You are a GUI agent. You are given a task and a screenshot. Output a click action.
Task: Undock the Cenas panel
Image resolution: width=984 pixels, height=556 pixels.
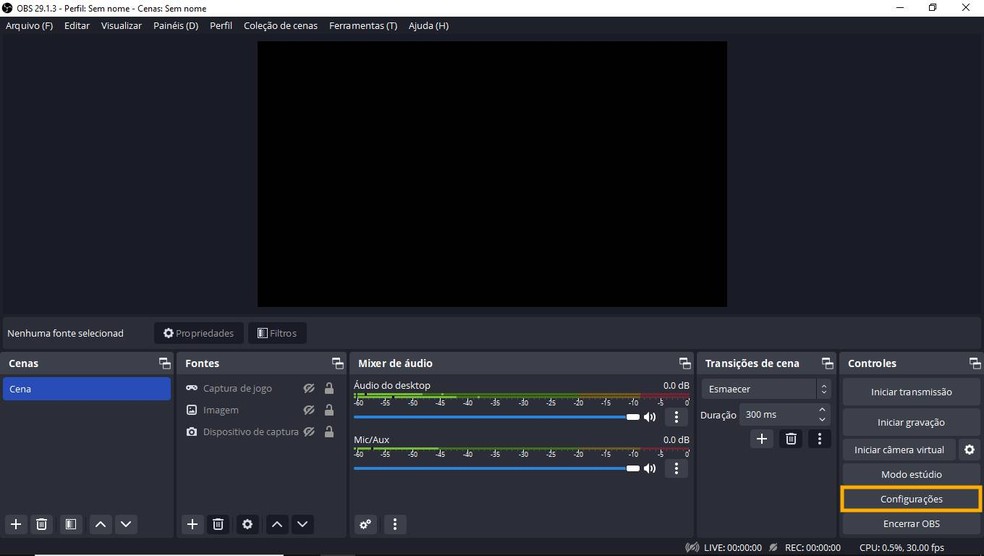[164, 363]
